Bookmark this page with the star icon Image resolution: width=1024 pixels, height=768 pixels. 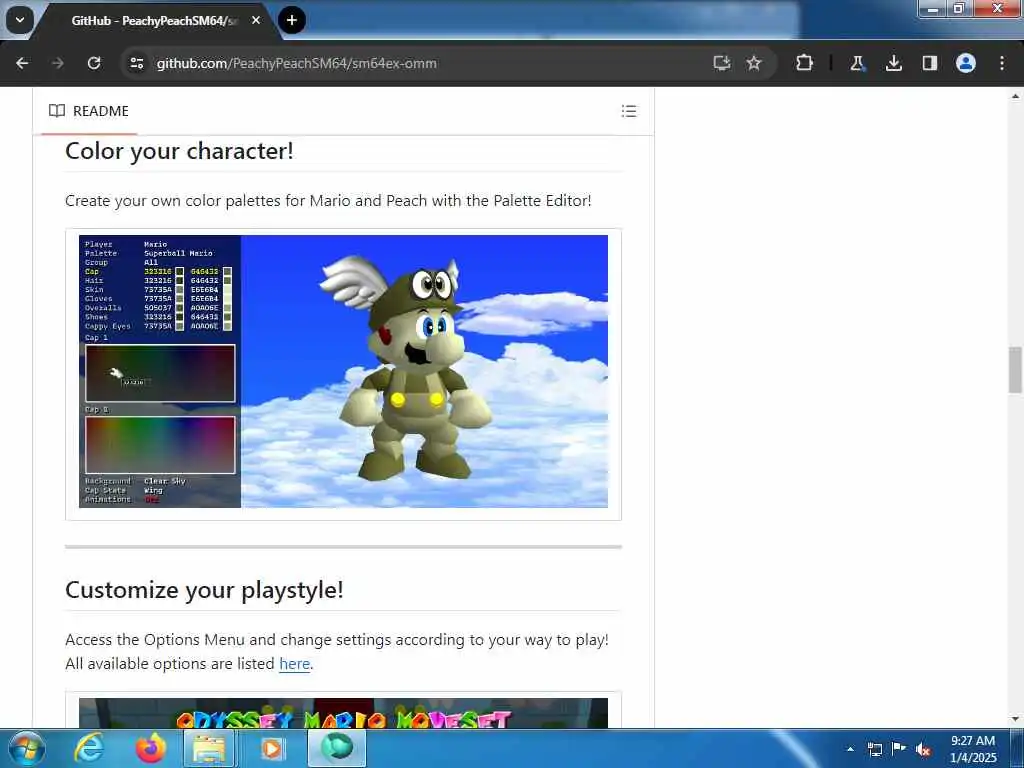point(754,63)
